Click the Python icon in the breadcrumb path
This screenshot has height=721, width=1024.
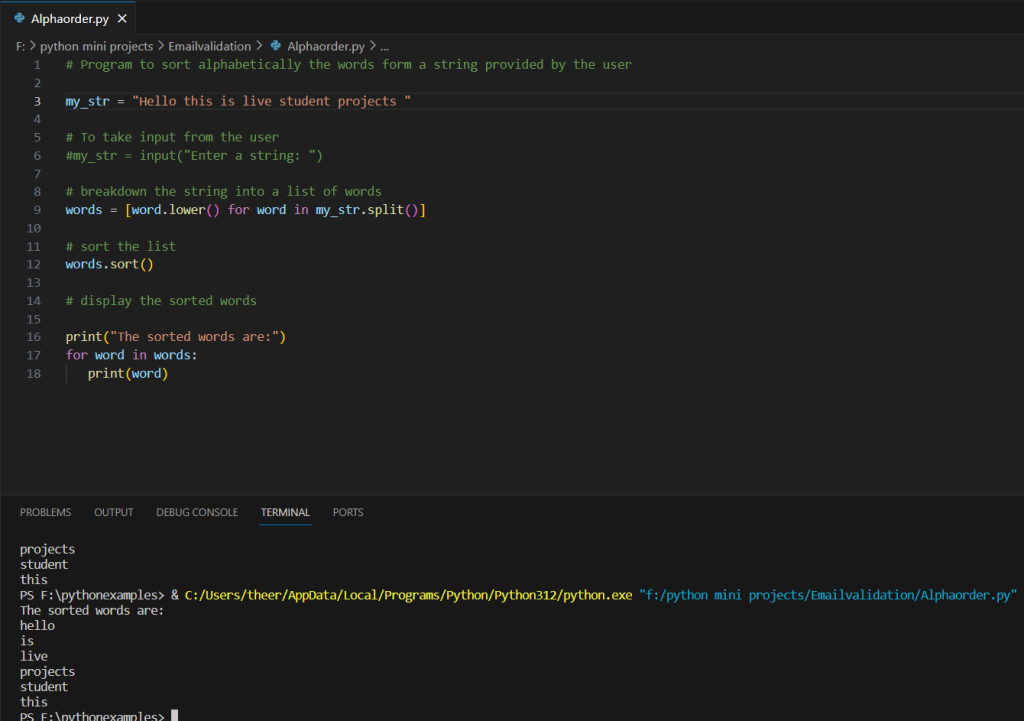276,46
